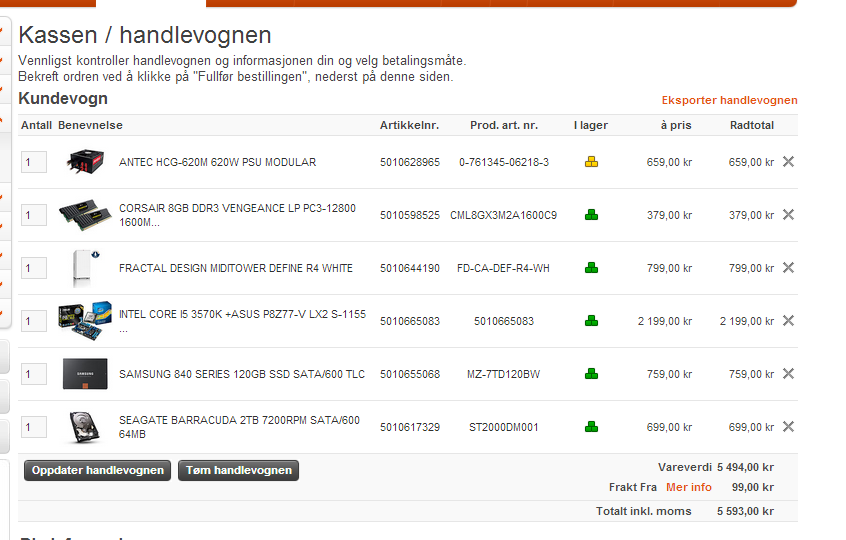
Task: Remove SAMSUNG 840 SSD from cart
Action: 788,373
